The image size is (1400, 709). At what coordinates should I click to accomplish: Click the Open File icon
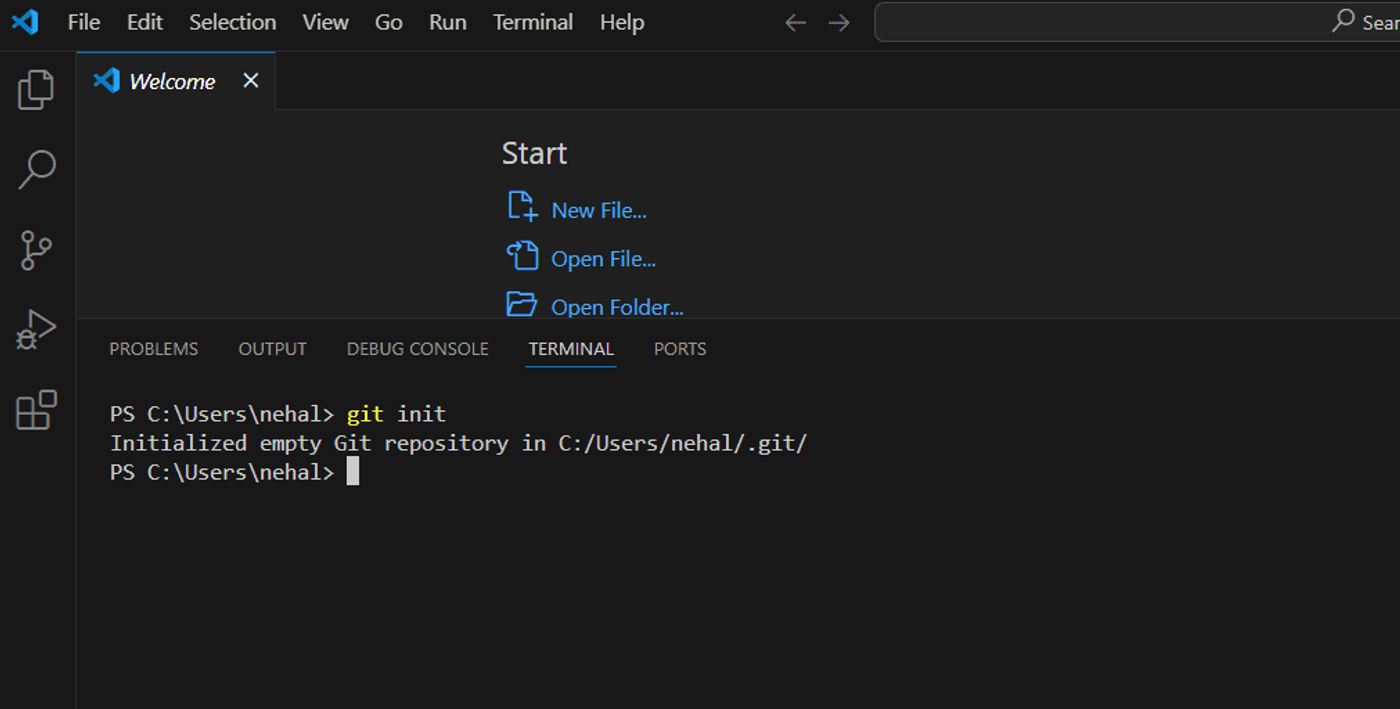(x=522, y=256)
